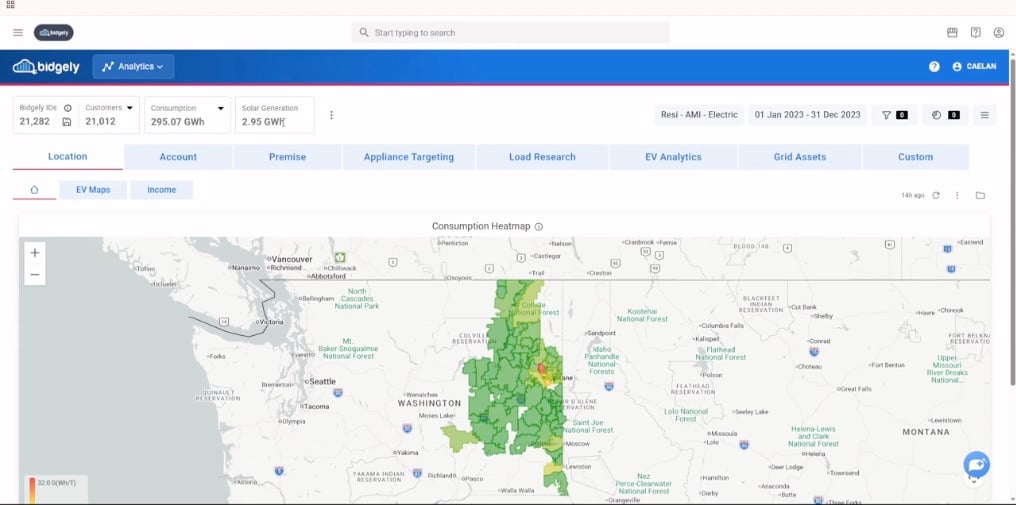
Task: Zoom in on the map
Action: pos(35,253)
